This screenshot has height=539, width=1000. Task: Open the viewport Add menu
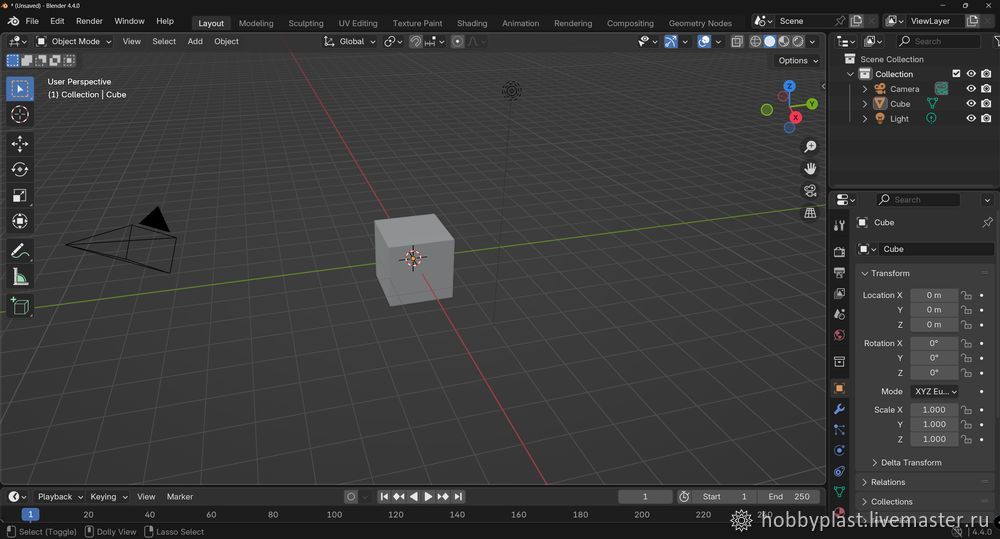tap(195, 41)
